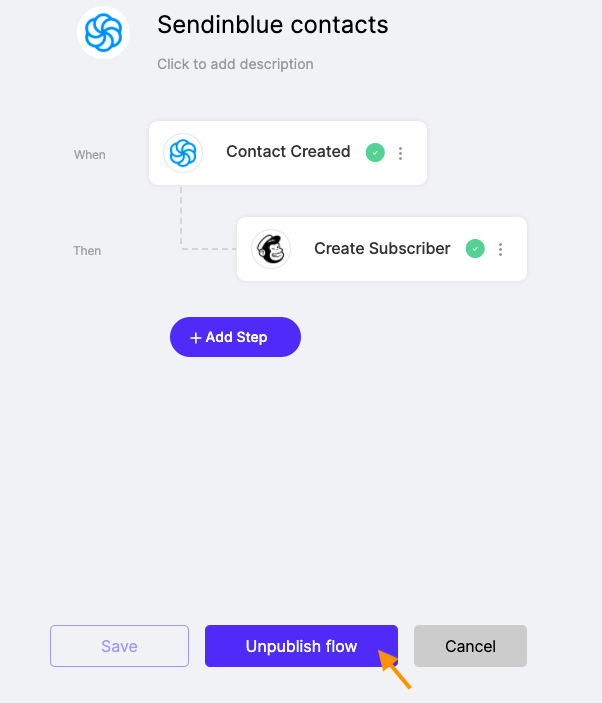Click the Add Step button
Viewport: 602px width, 703px height.
[x=235, y=337]
